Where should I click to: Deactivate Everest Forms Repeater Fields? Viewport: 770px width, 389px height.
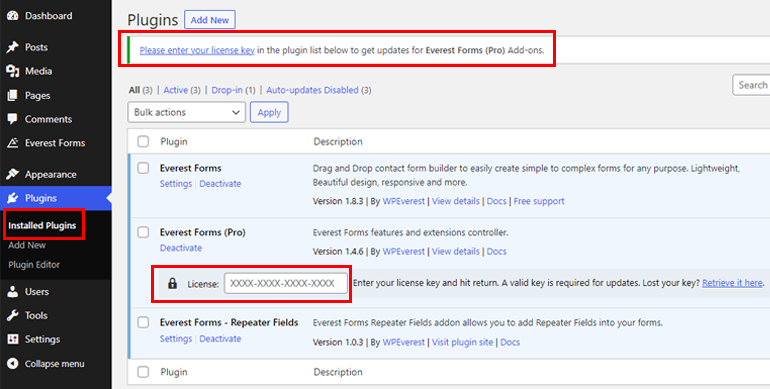tap(220, 339)
